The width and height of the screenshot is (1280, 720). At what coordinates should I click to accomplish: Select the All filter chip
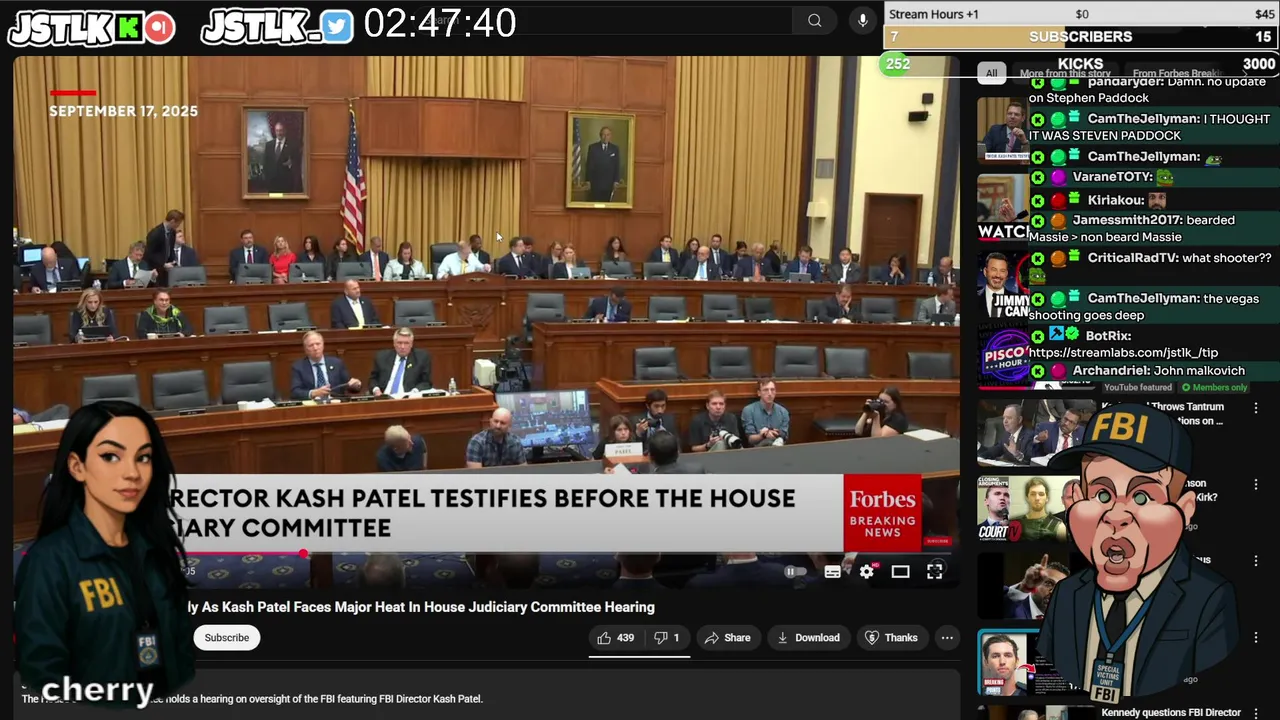pyautogui.click(x=991, y=73)
